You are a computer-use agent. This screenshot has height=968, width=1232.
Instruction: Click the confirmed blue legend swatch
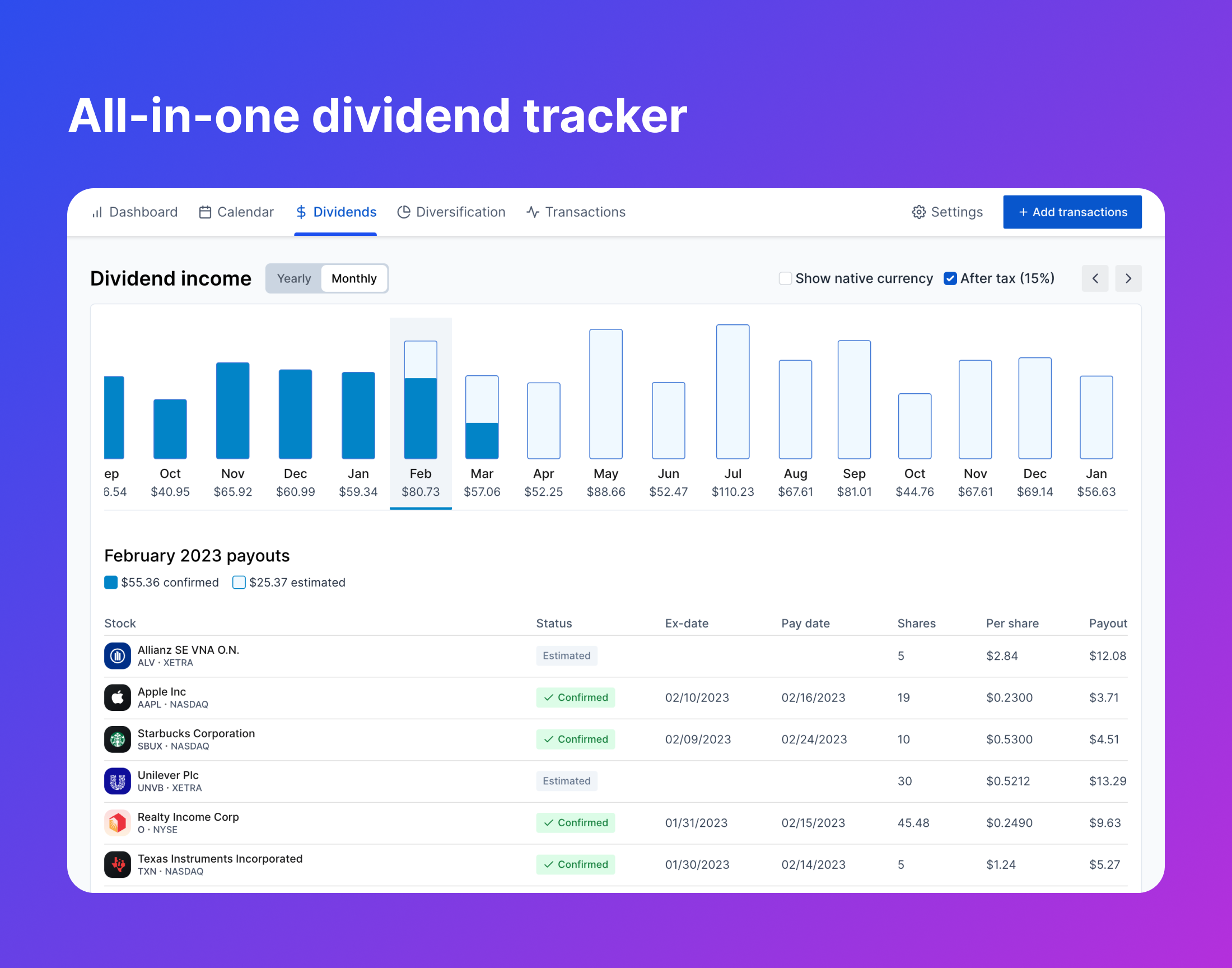(111, 582)
